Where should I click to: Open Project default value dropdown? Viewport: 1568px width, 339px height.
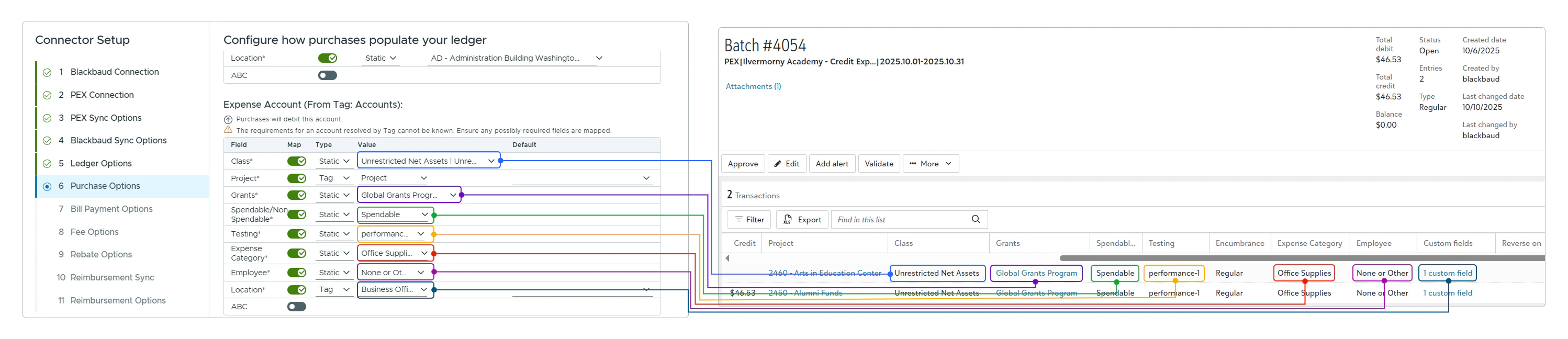(582, 178)
